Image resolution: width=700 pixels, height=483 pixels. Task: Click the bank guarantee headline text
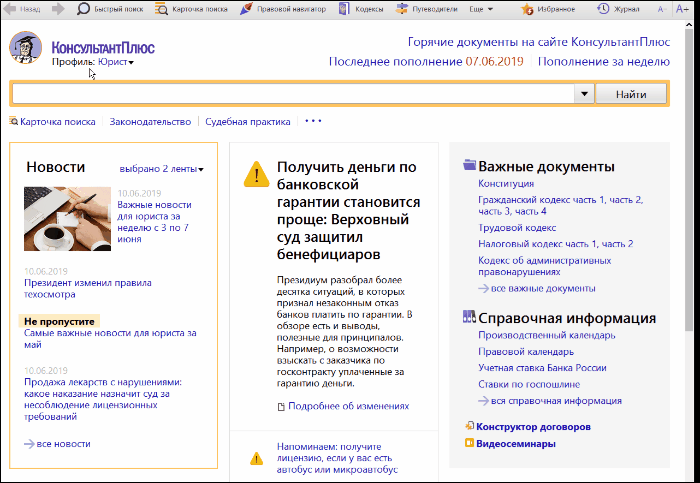(x=348, y=210)
